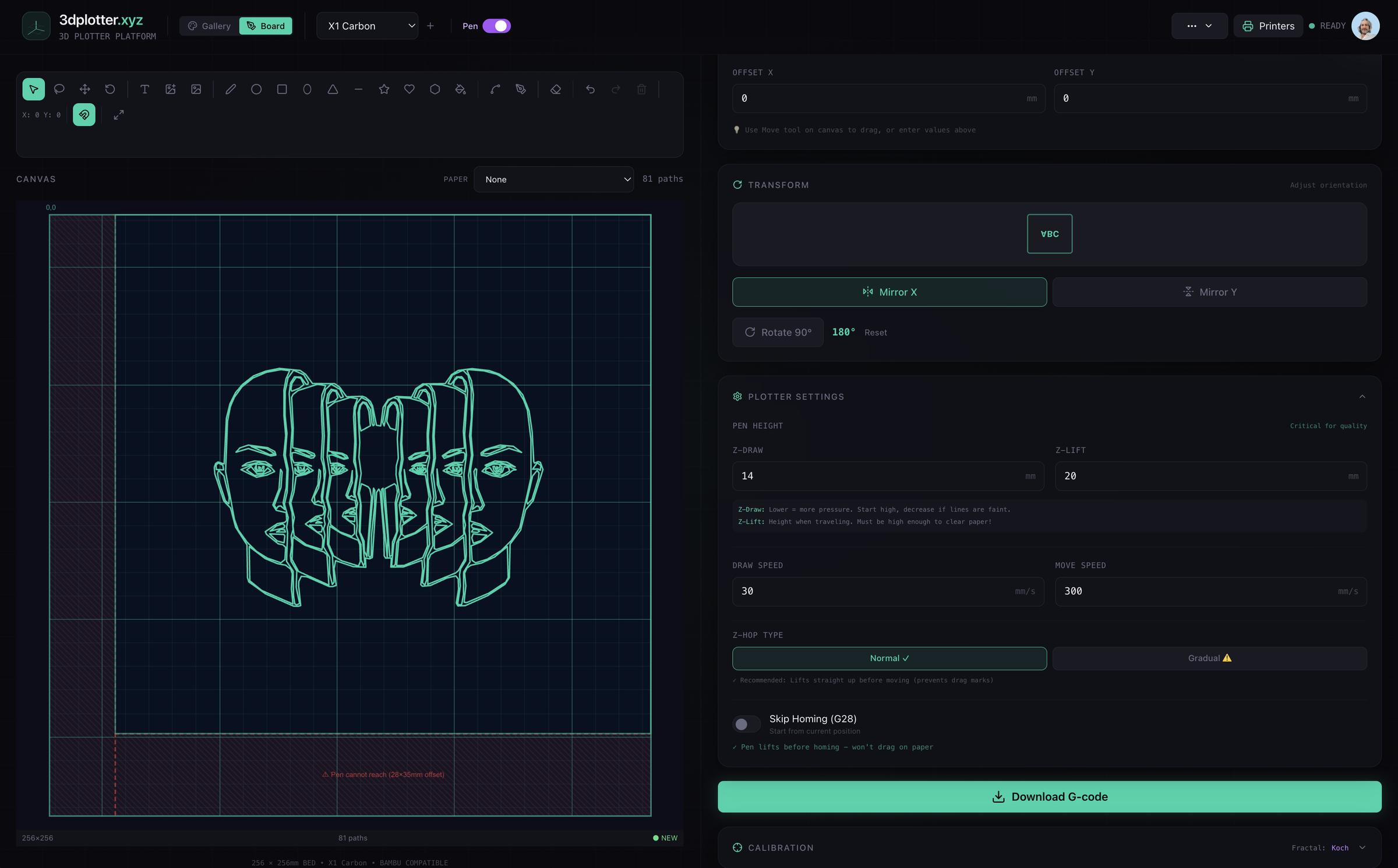Open the Paper size dropdown
The height and width of the screenshot is (868, 1398).
554,179
